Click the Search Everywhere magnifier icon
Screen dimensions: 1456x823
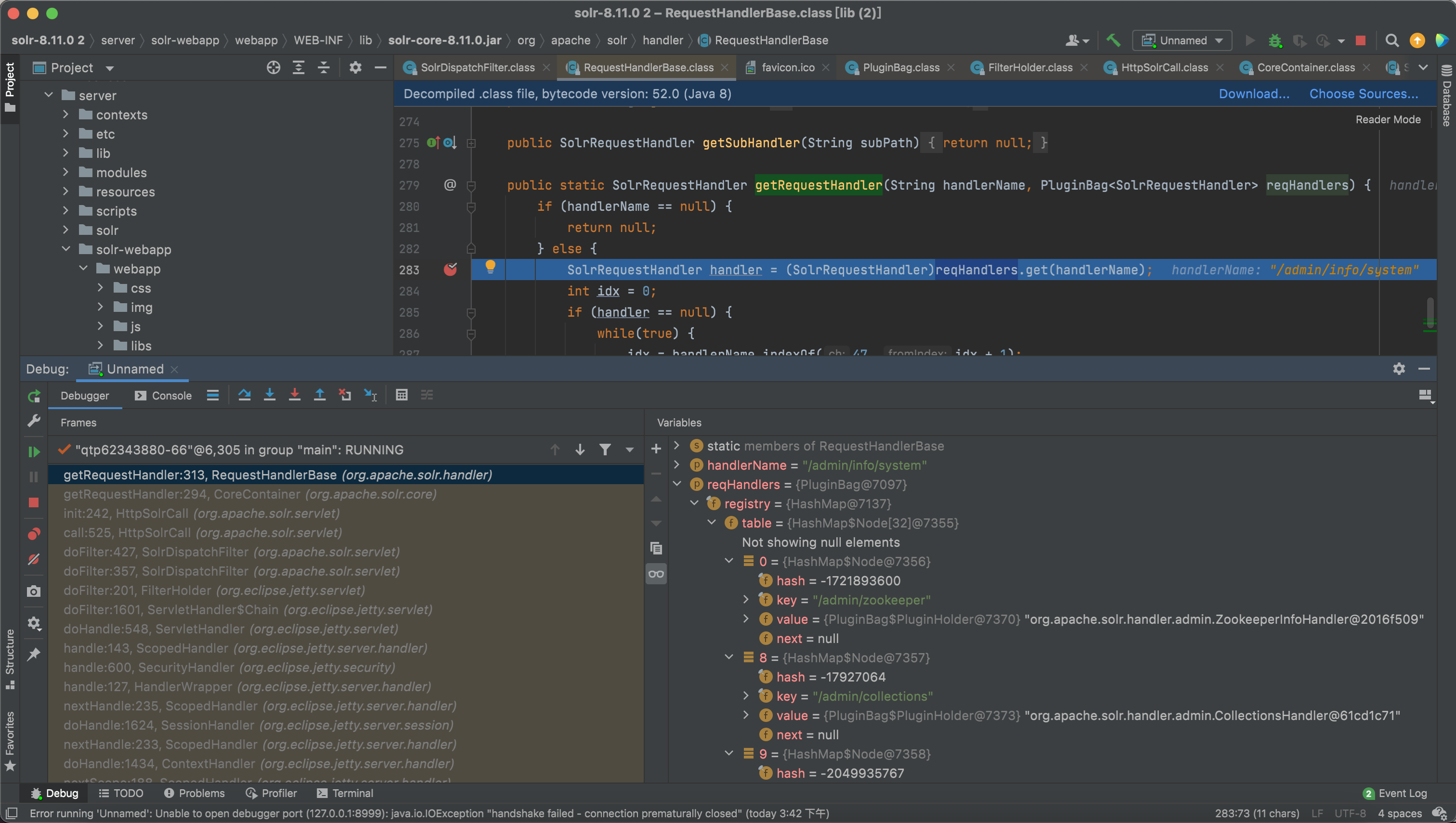click(x=1392, y=41)
